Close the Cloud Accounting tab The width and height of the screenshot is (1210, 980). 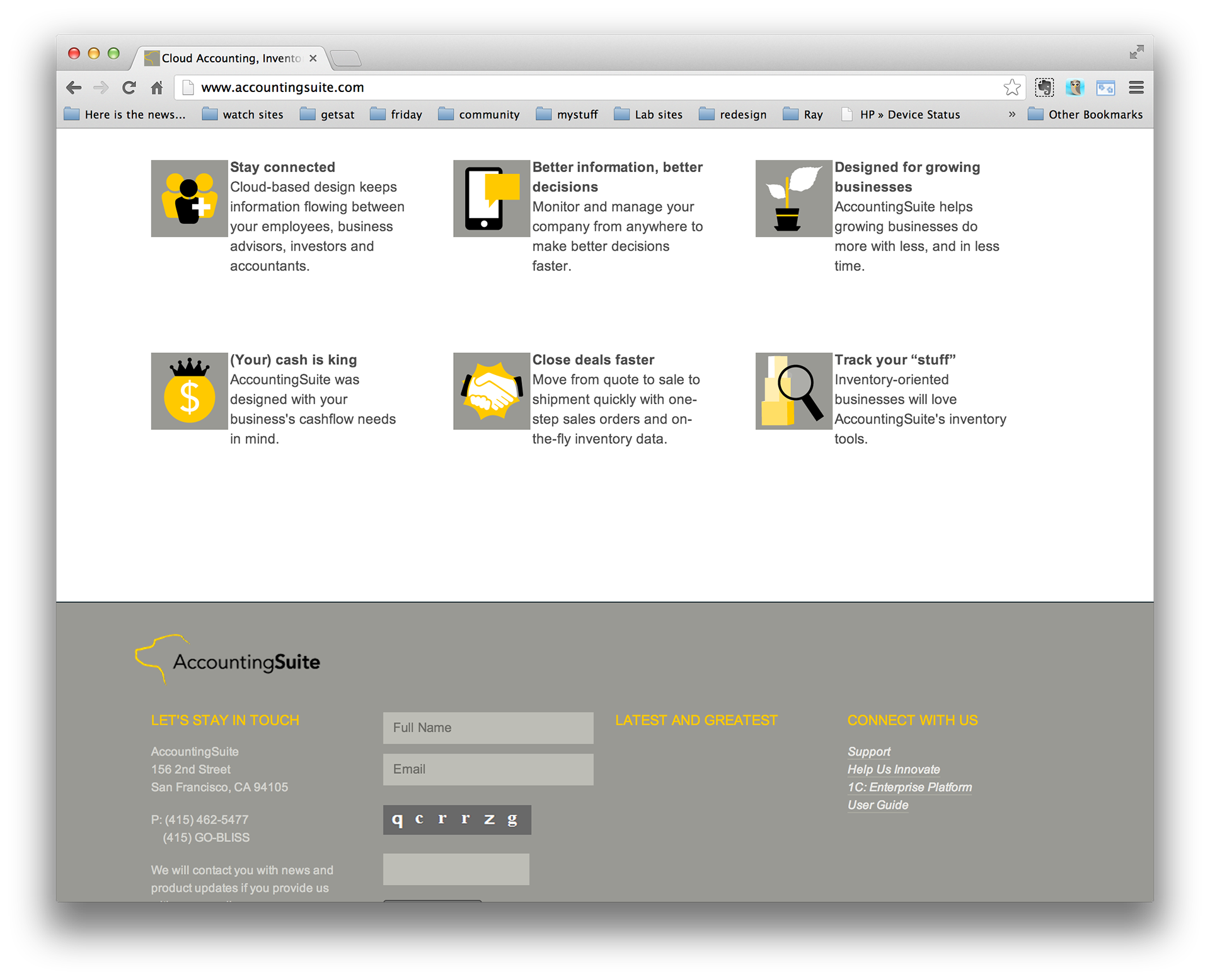(x=313, y=58)
